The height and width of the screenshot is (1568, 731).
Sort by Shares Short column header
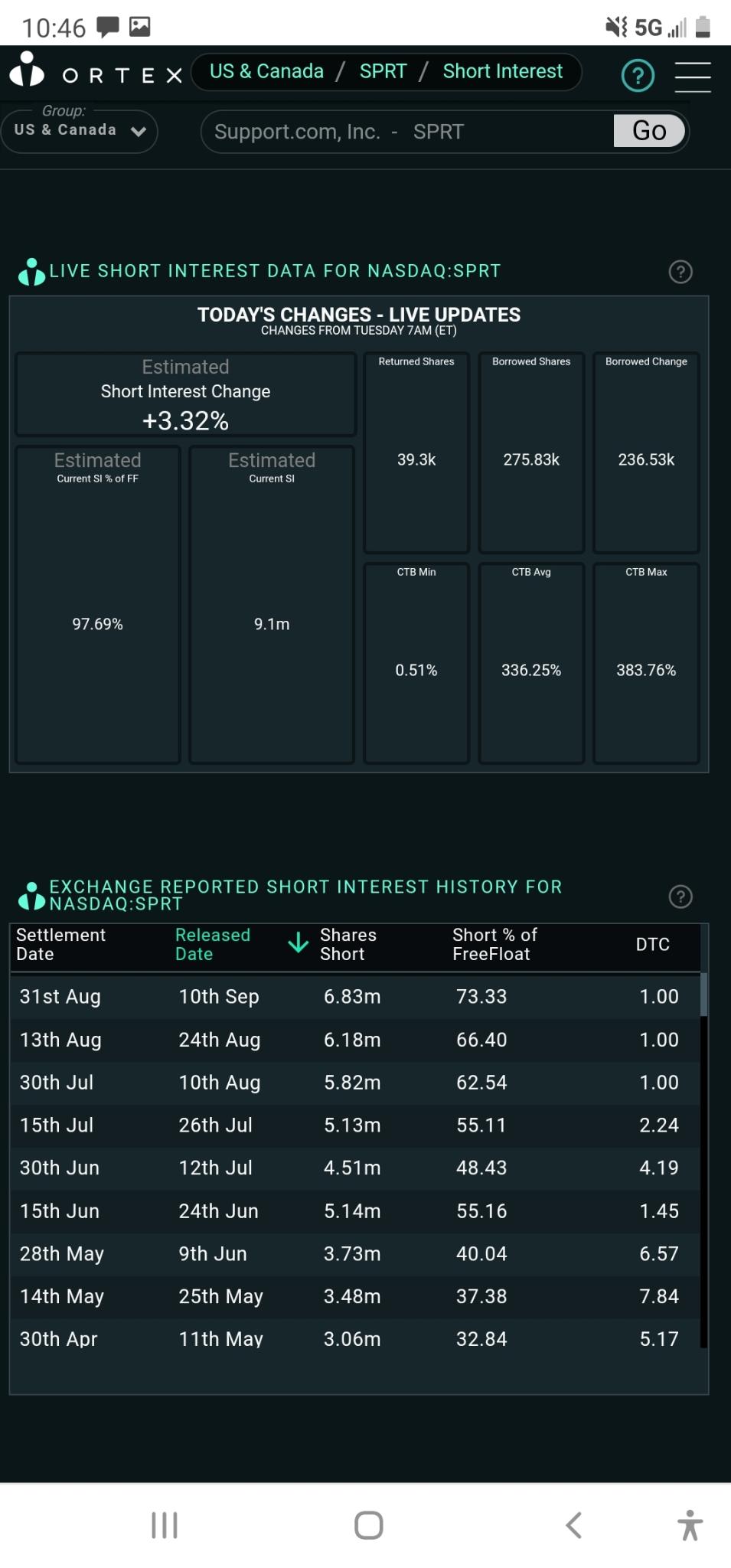[347, 944]
